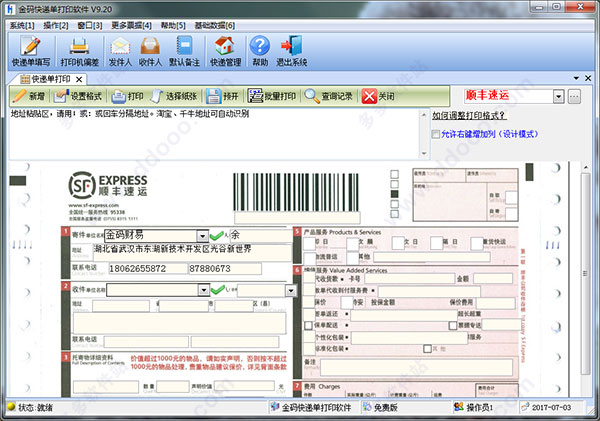The width and height of the screenshot is (600, 421).
Task: Tick the 易损专送 checkbox
Action: 453,326
